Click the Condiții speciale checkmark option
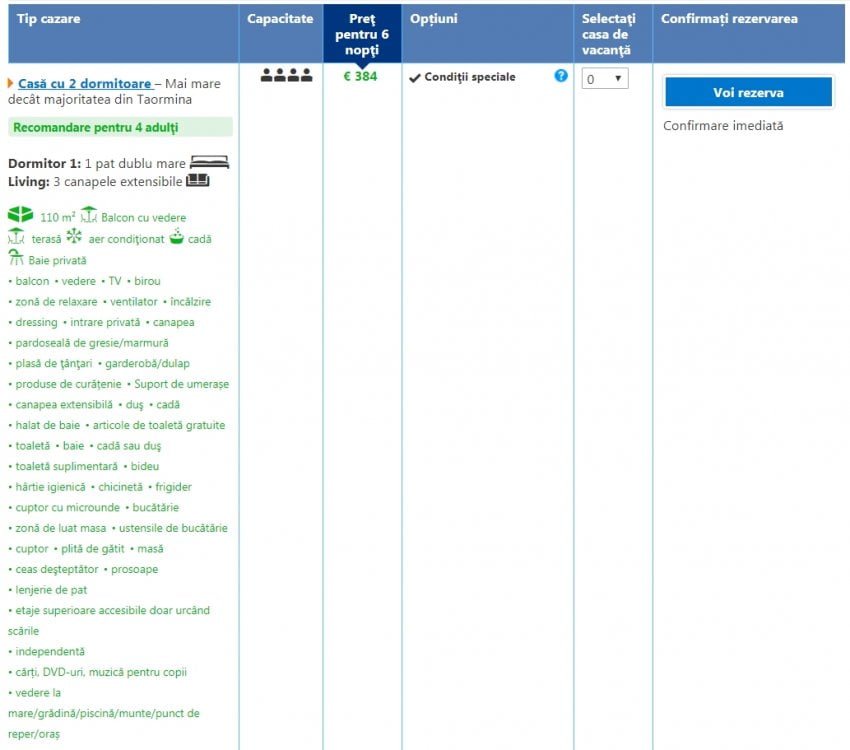Image resolution: width=850 pixels, height=750 pixels. (x=462, y=78)
